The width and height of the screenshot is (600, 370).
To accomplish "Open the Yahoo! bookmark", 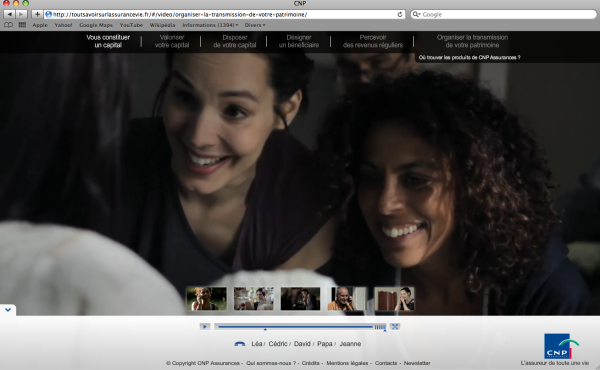I will click(63, 25).
